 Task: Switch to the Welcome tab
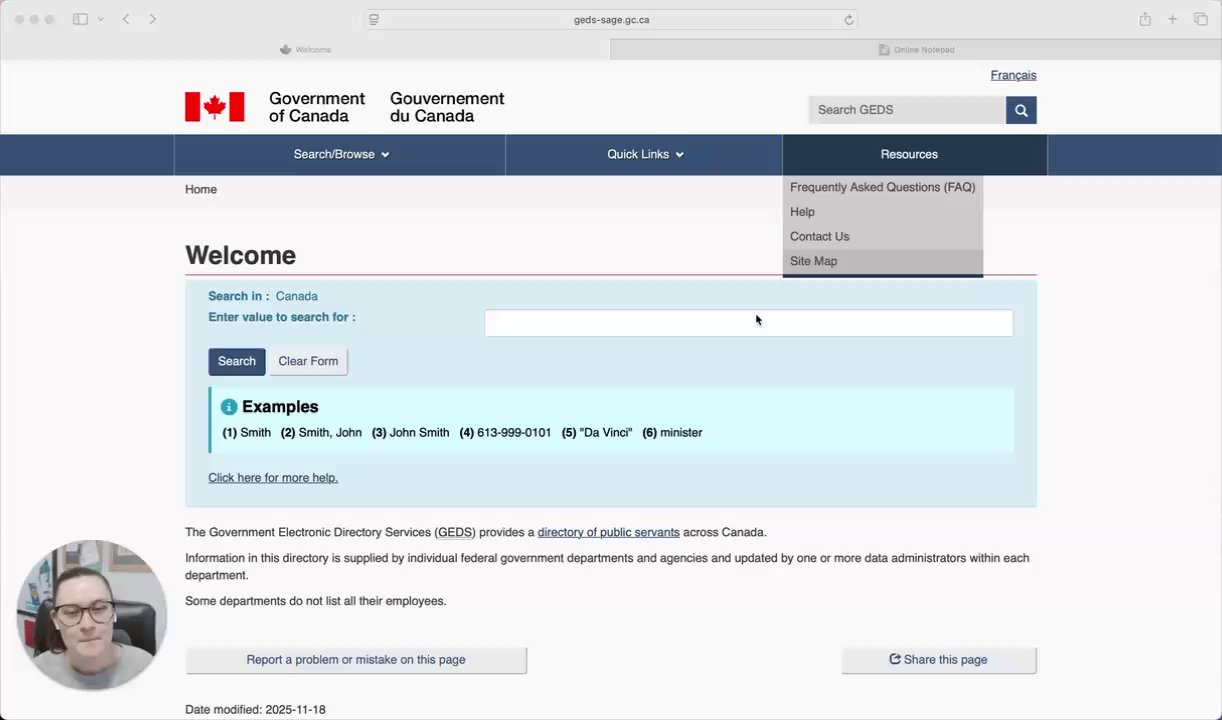[305, 49]
